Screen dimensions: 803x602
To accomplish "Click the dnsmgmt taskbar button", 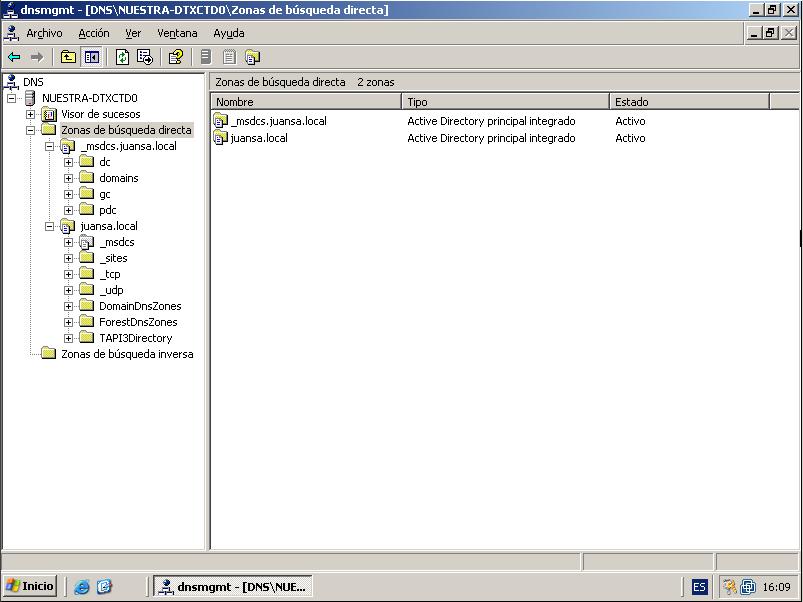I will 233,587.
